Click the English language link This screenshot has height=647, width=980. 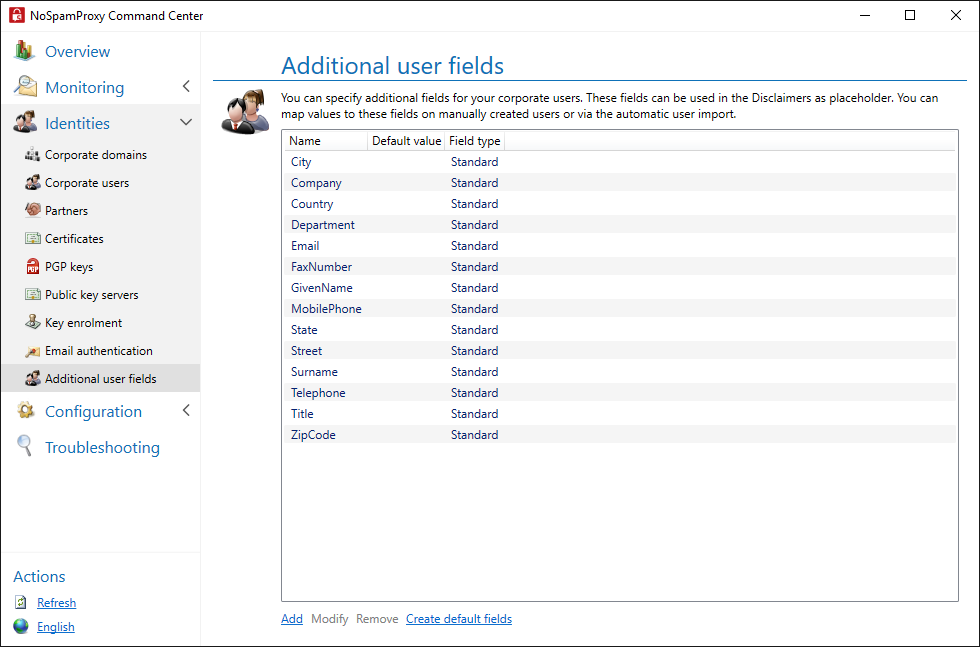[56, 627]
